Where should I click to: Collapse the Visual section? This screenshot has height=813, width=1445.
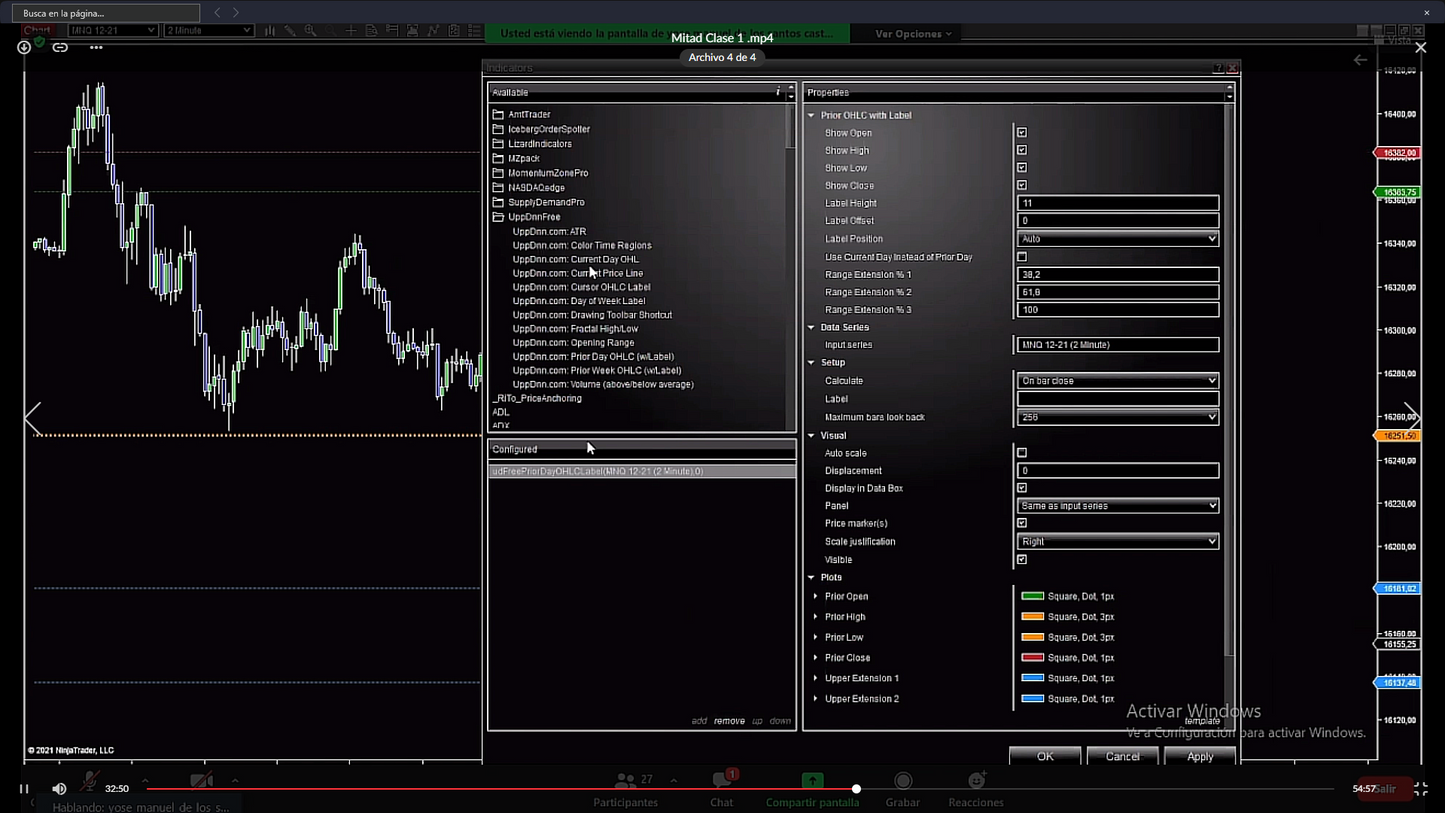coord(811,436)
